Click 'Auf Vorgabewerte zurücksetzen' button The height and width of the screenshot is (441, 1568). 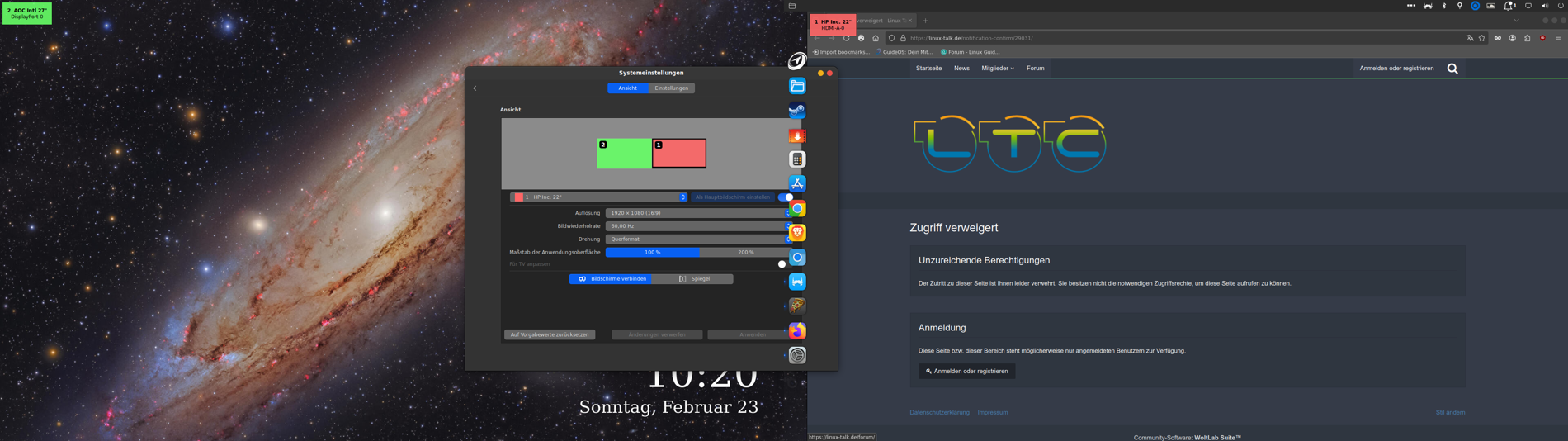550,335
